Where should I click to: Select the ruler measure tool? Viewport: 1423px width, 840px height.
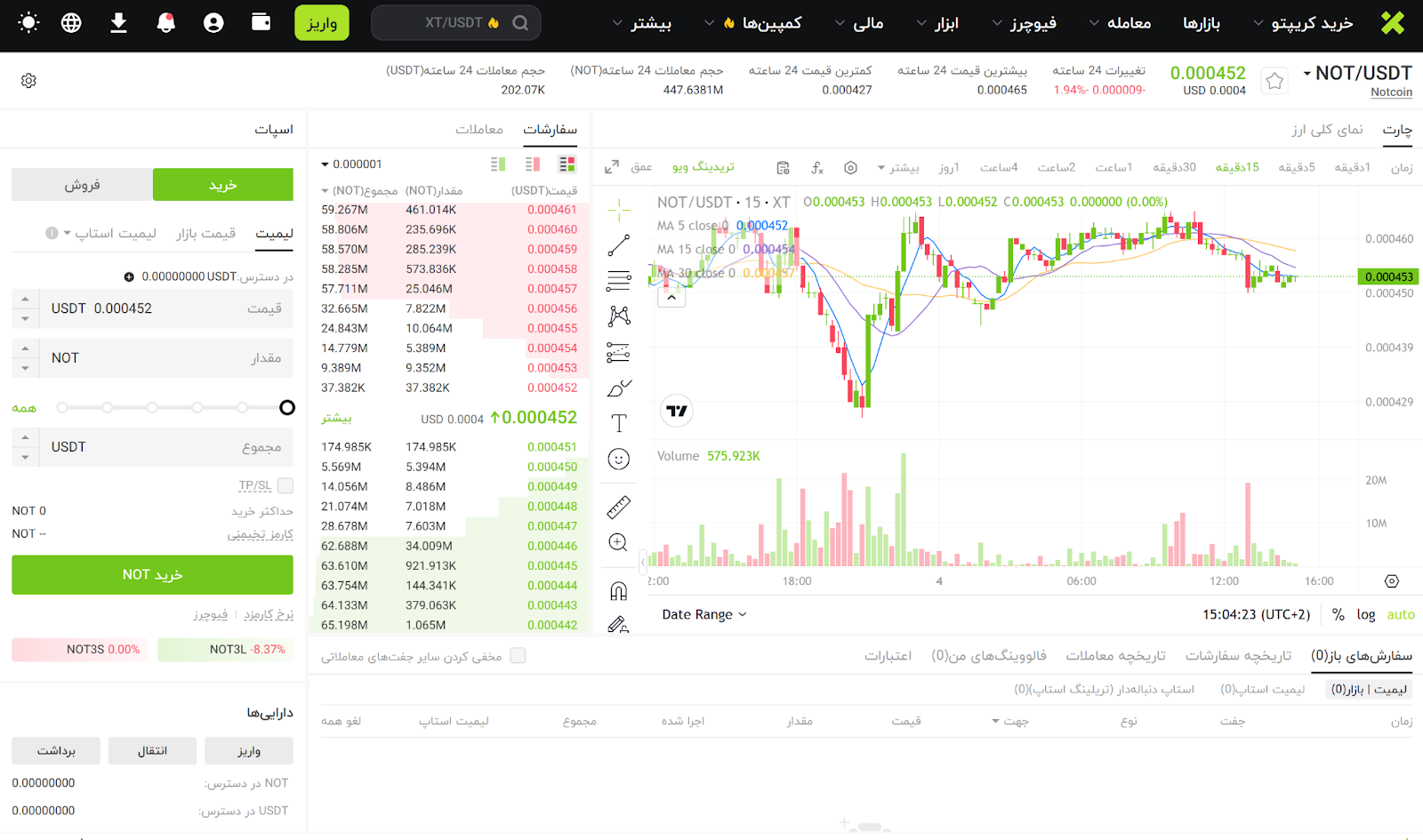pyautogui.click(x=619, y=507)
